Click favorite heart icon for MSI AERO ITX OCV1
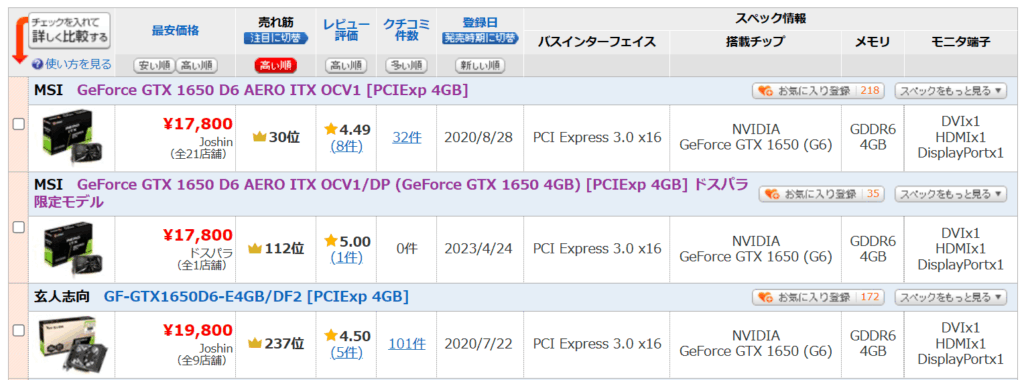Image resolution: width=1024 pixels, height=380 pixels. 764,91
